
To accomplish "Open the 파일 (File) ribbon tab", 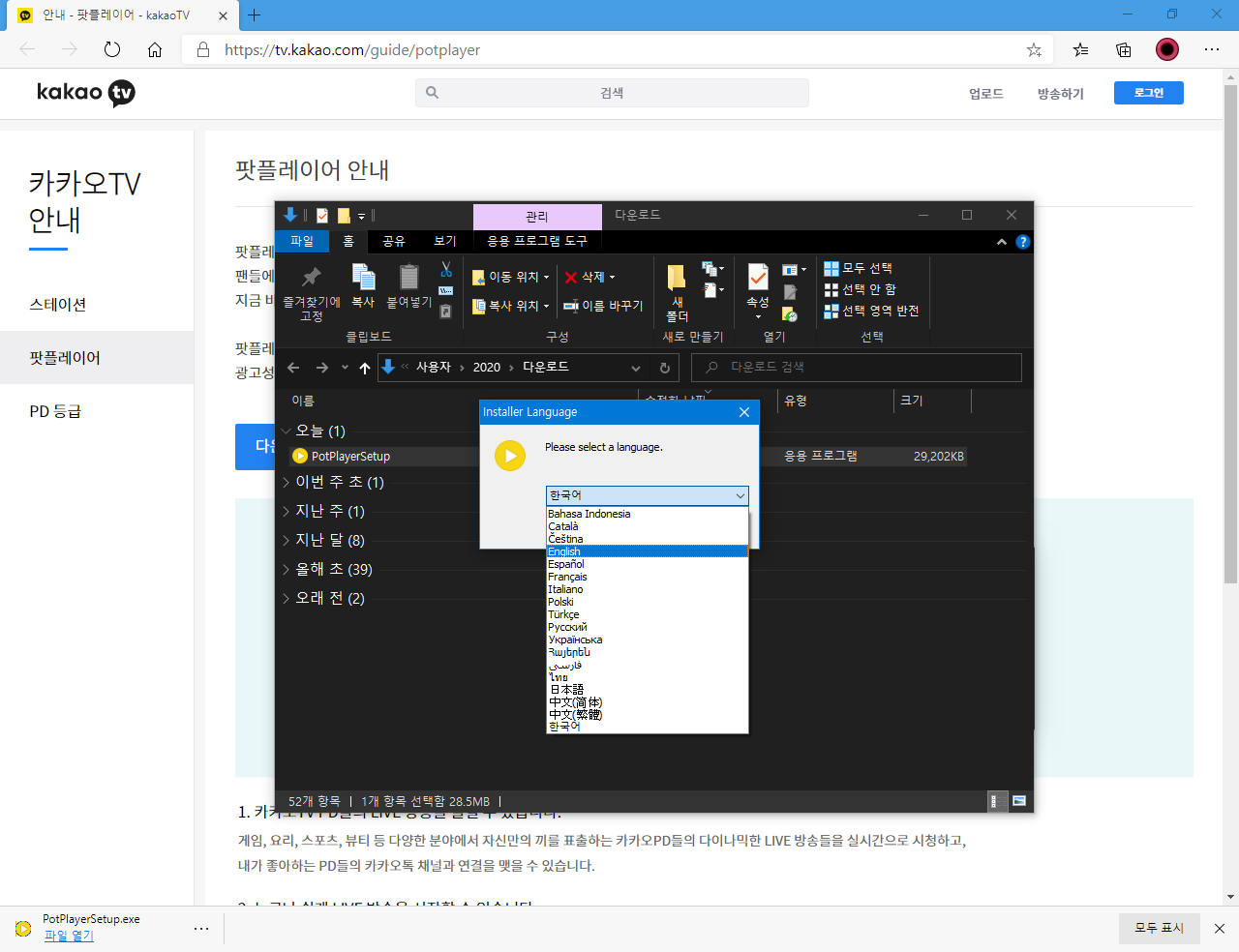I will click(302, 241).
